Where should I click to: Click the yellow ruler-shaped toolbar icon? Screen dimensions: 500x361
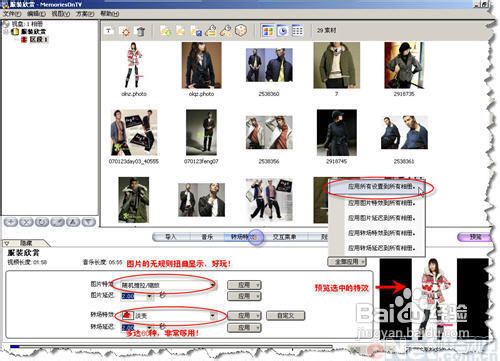coord(211,31)
